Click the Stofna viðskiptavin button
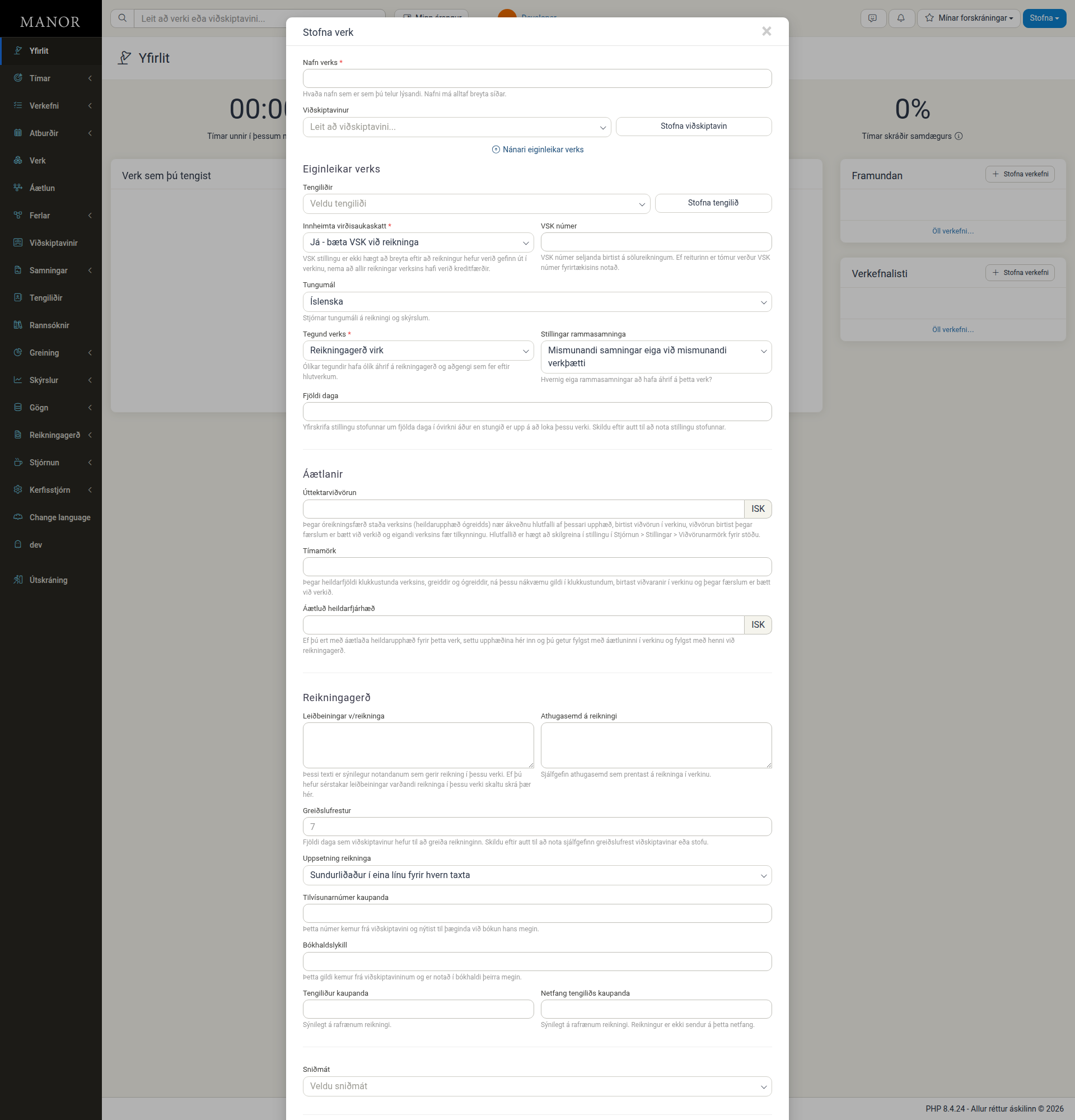 point(694,127)
